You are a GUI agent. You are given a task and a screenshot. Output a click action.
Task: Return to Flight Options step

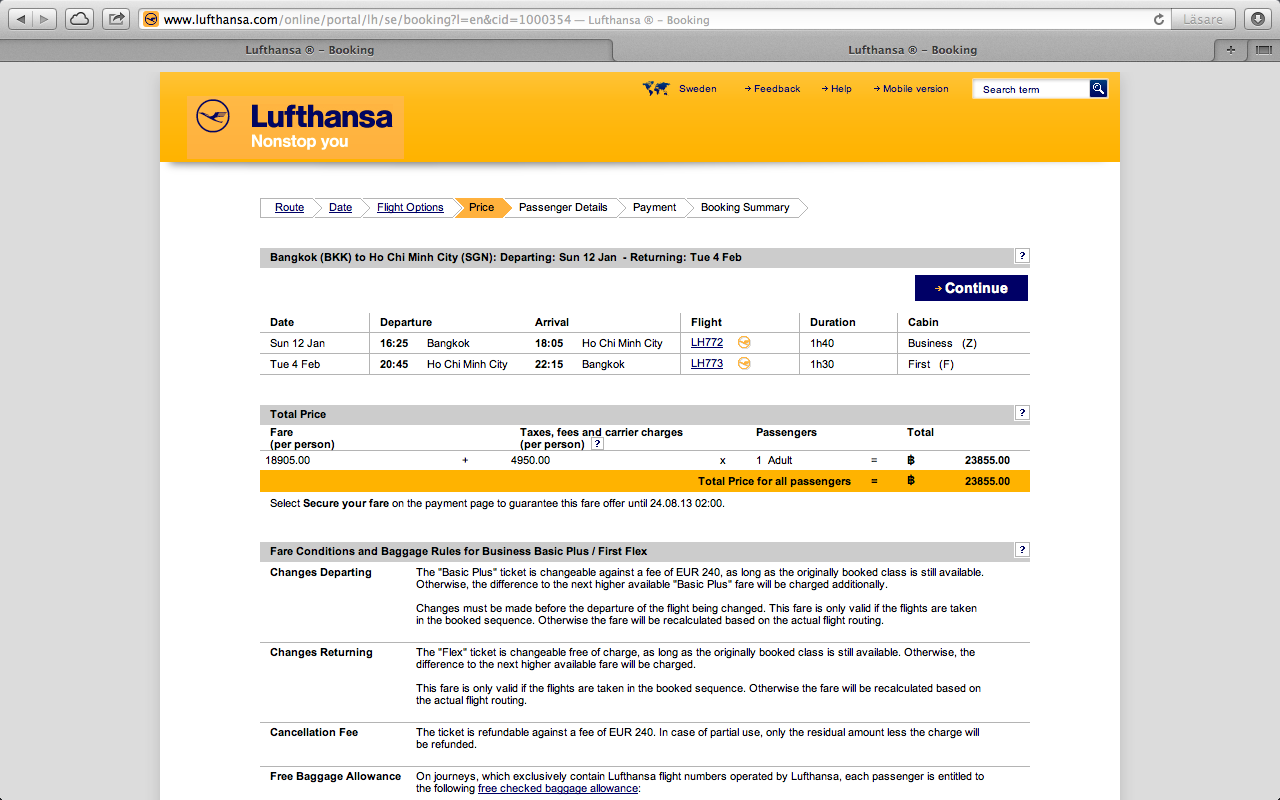(x=410, y=208)
